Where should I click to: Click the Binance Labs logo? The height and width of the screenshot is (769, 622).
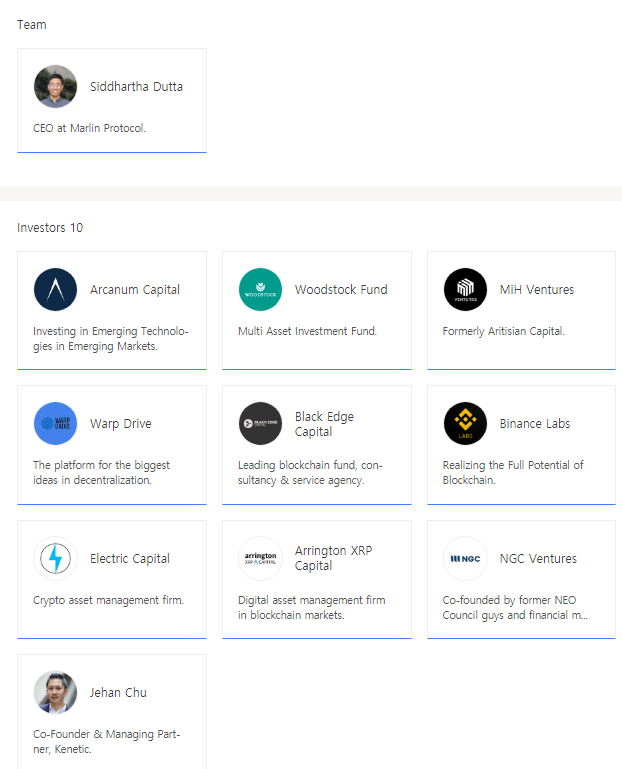click(x=466, y=423)
